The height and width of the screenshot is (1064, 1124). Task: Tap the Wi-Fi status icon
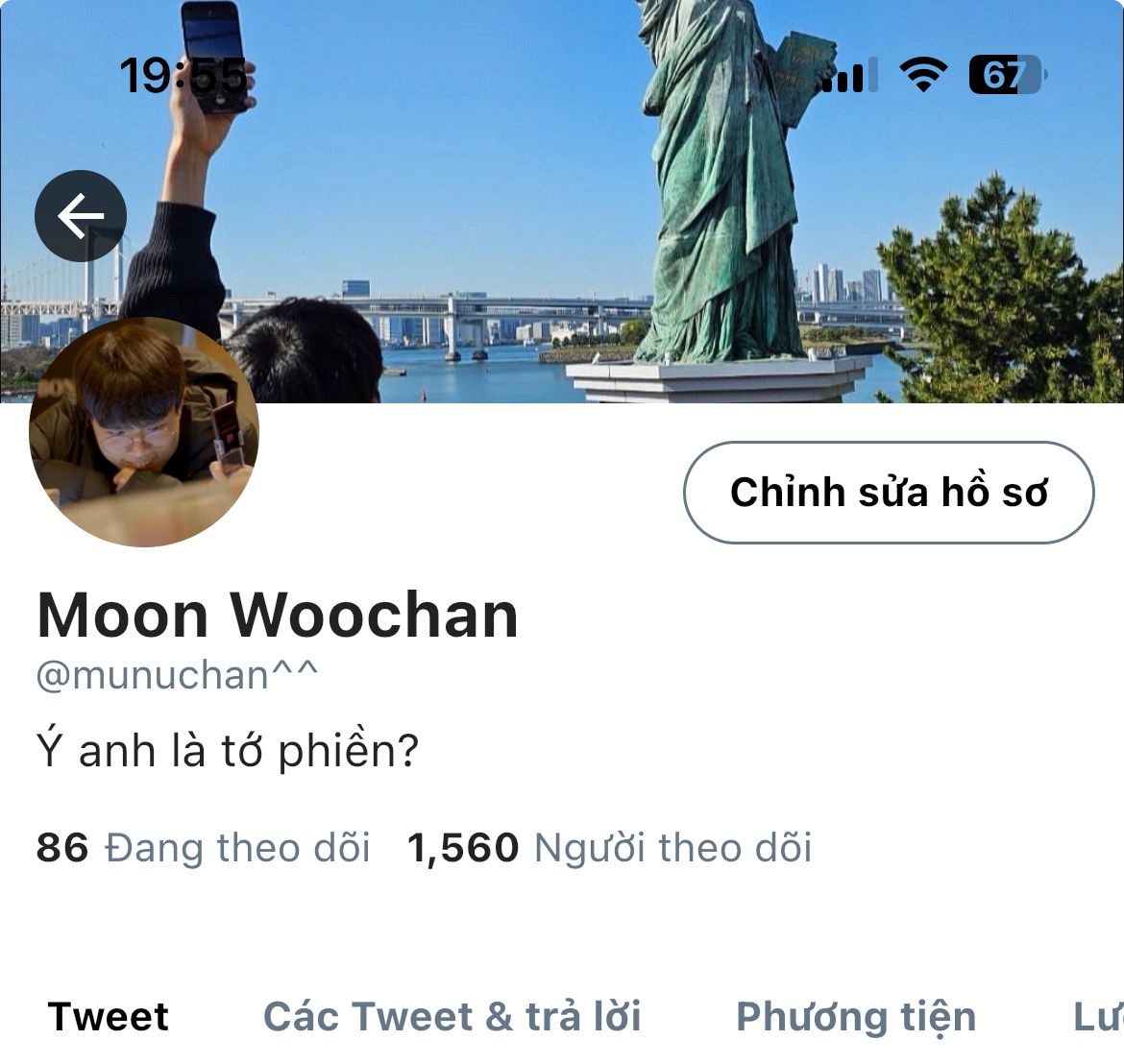[923, 75]
